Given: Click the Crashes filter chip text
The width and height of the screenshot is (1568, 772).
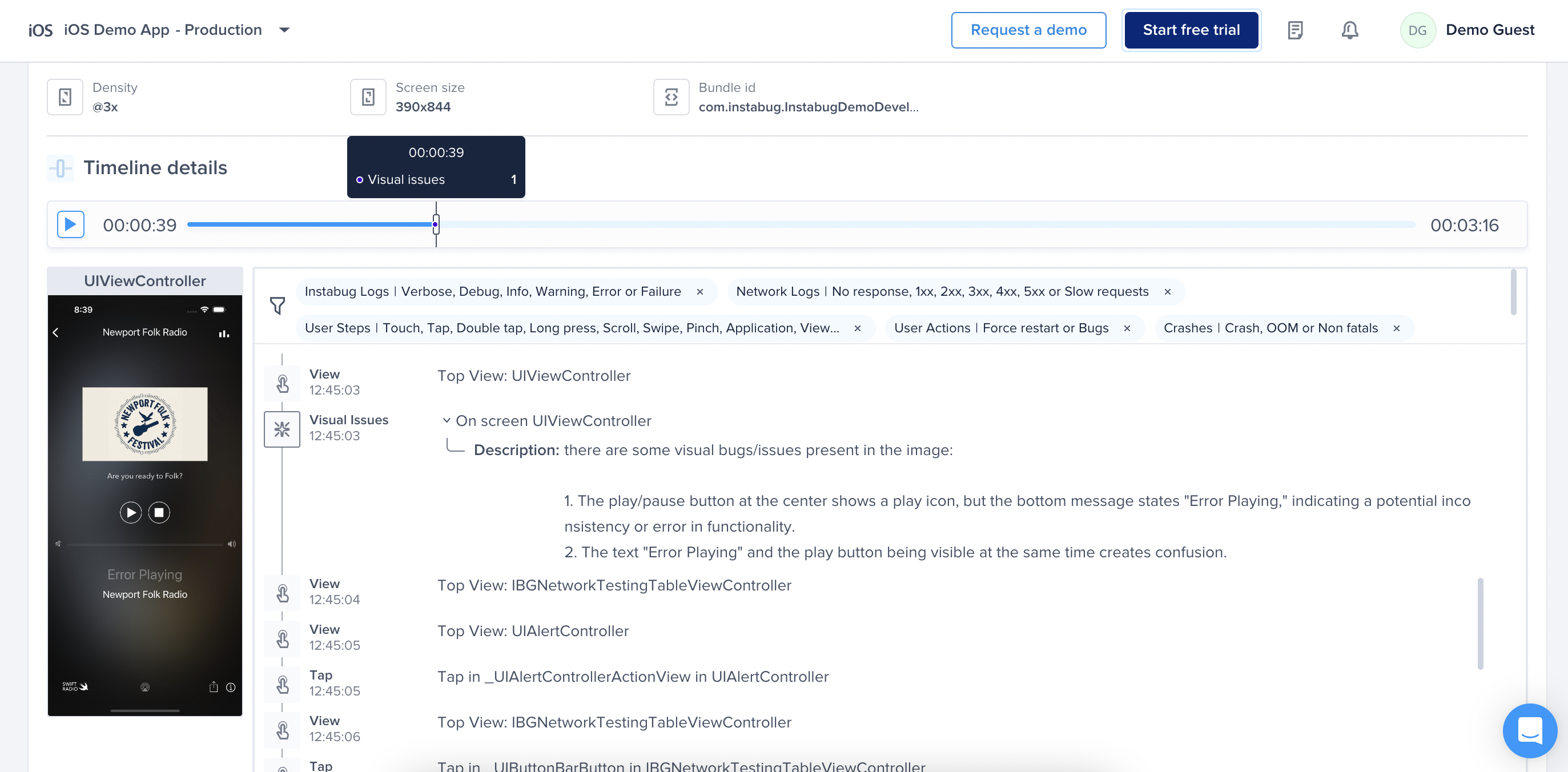Looking at the screenshot, I should click(x=1271, y=328).
